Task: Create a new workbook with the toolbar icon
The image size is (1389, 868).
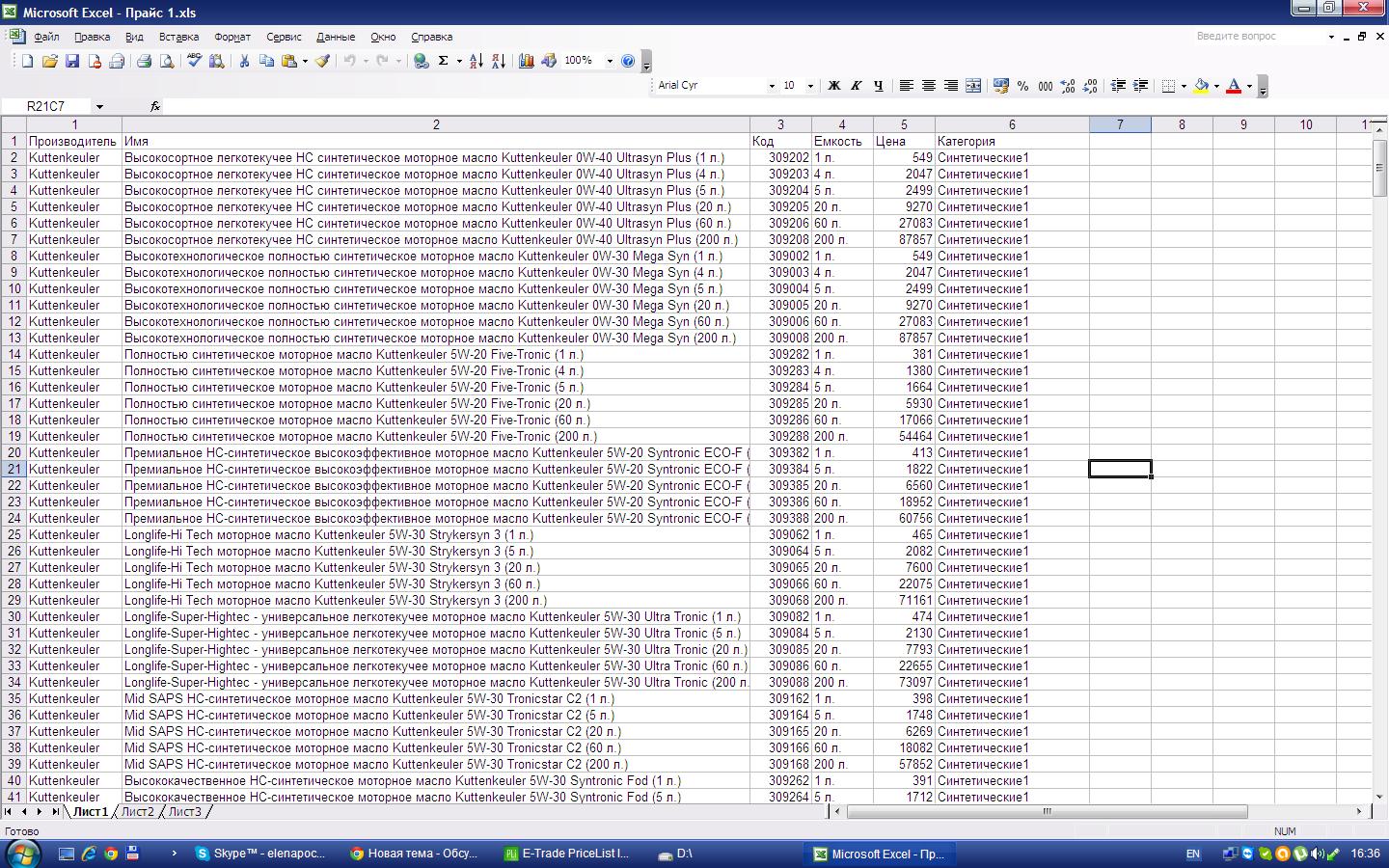Action: point(27,61)
